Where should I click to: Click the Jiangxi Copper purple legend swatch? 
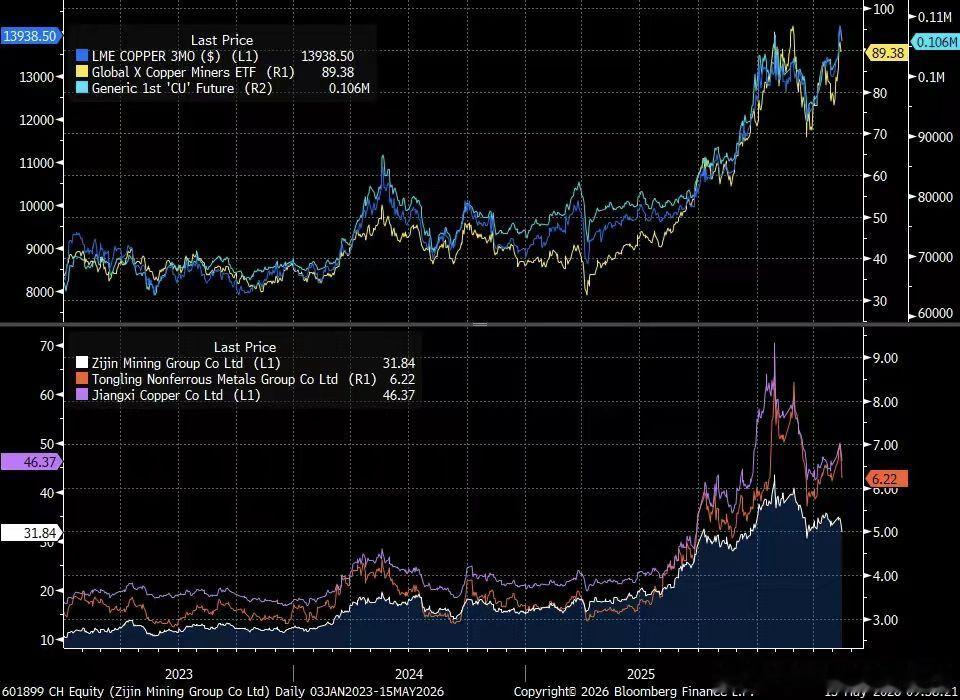coord(81,395)
